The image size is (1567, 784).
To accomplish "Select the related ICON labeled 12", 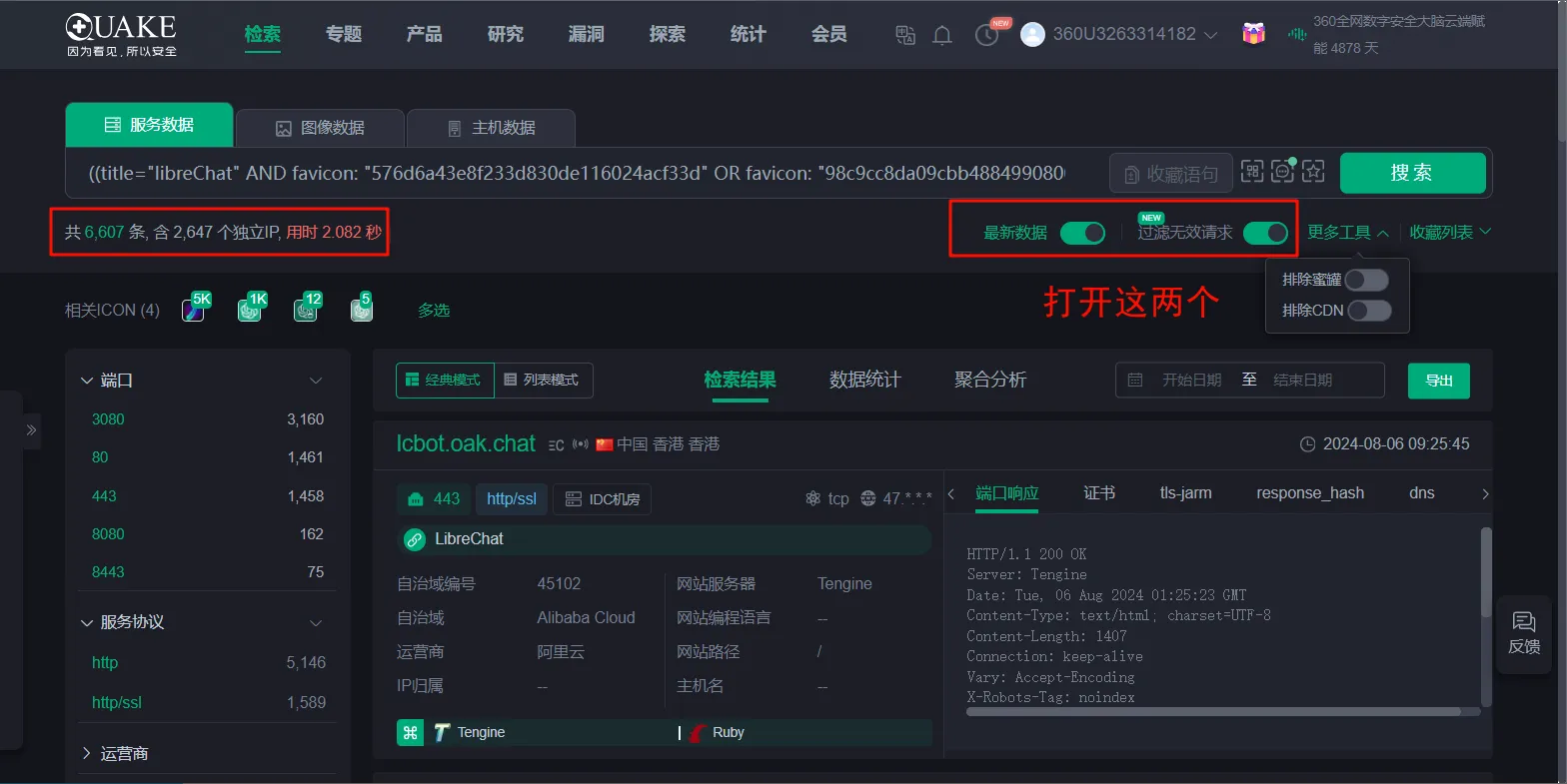I will [x=307, y=309].
